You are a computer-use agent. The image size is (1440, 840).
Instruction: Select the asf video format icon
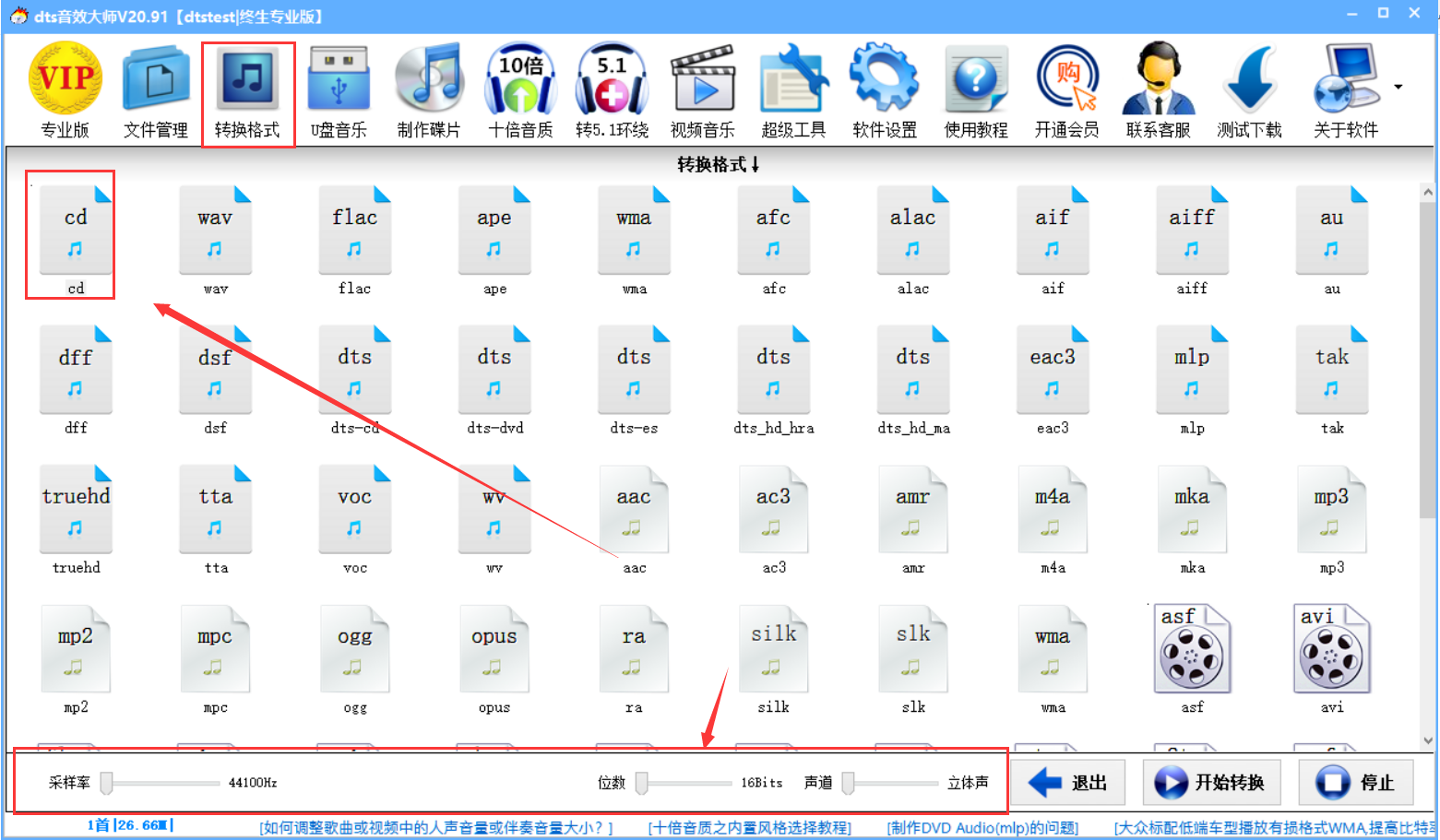click(x=1192, y=658)
